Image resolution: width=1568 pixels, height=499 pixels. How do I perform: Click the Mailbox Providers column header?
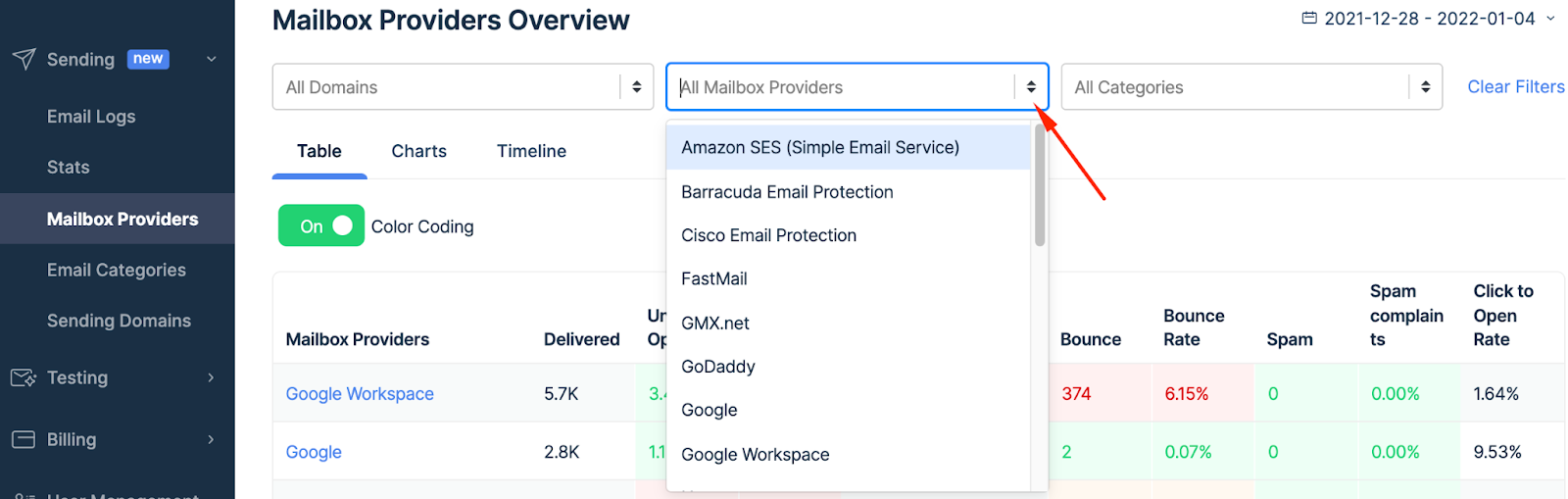(x=358, y=339)
